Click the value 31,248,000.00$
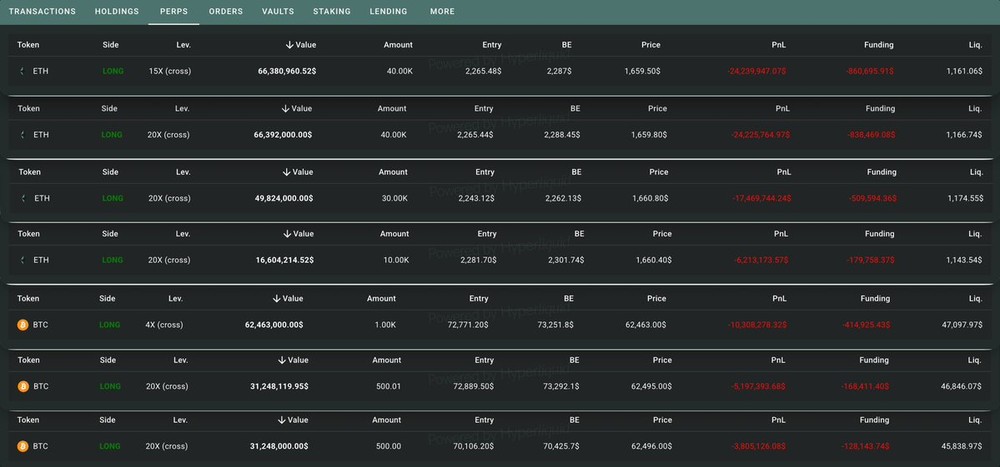Screen dimensions: 1000x467 (279, 446)
